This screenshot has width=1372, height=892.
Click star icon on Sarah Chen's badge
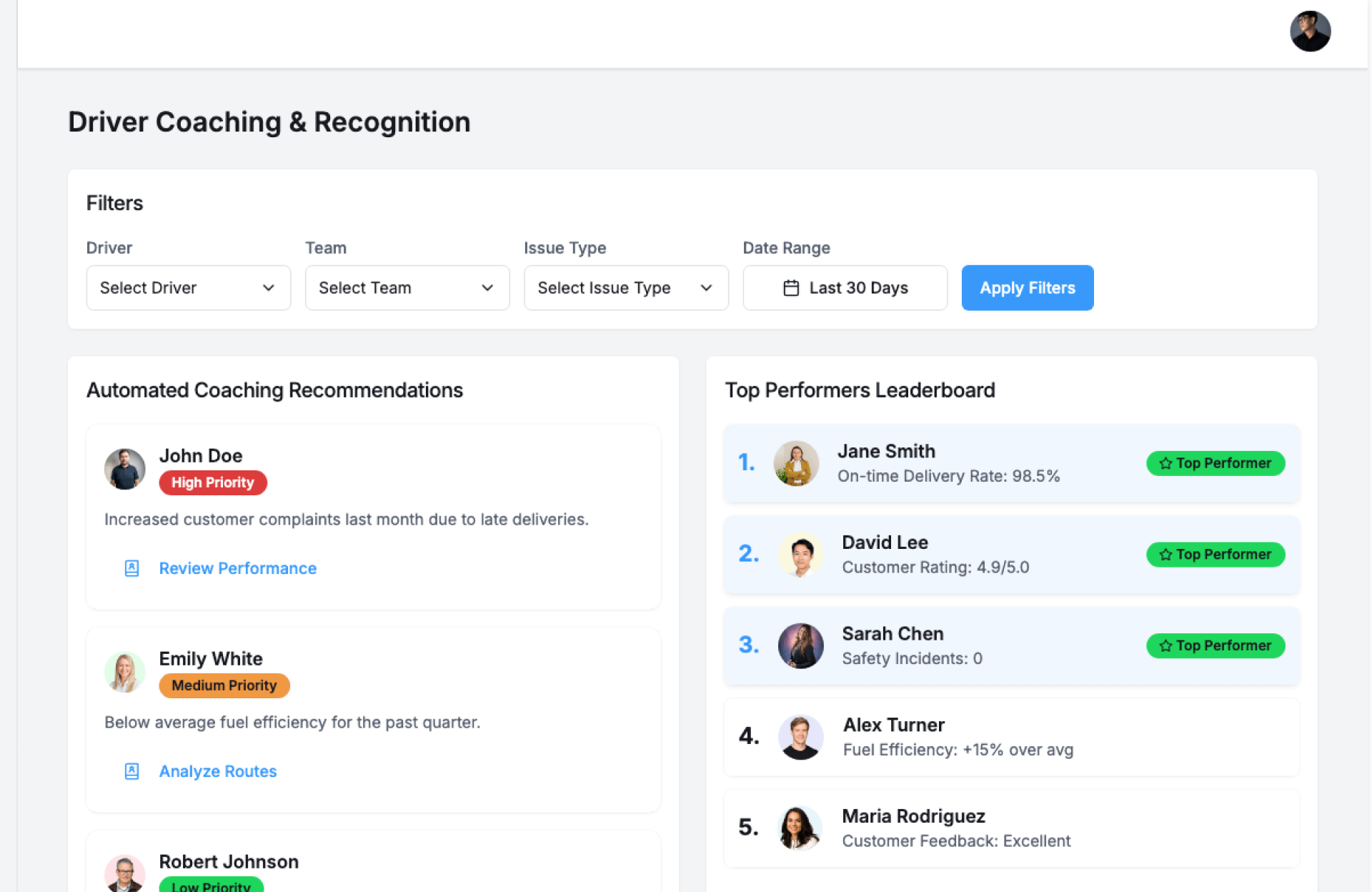point(1165,645)
